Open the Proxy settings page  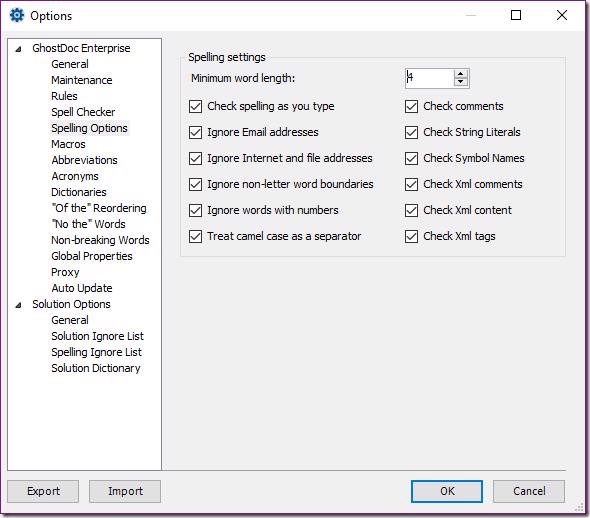[65, 272]
